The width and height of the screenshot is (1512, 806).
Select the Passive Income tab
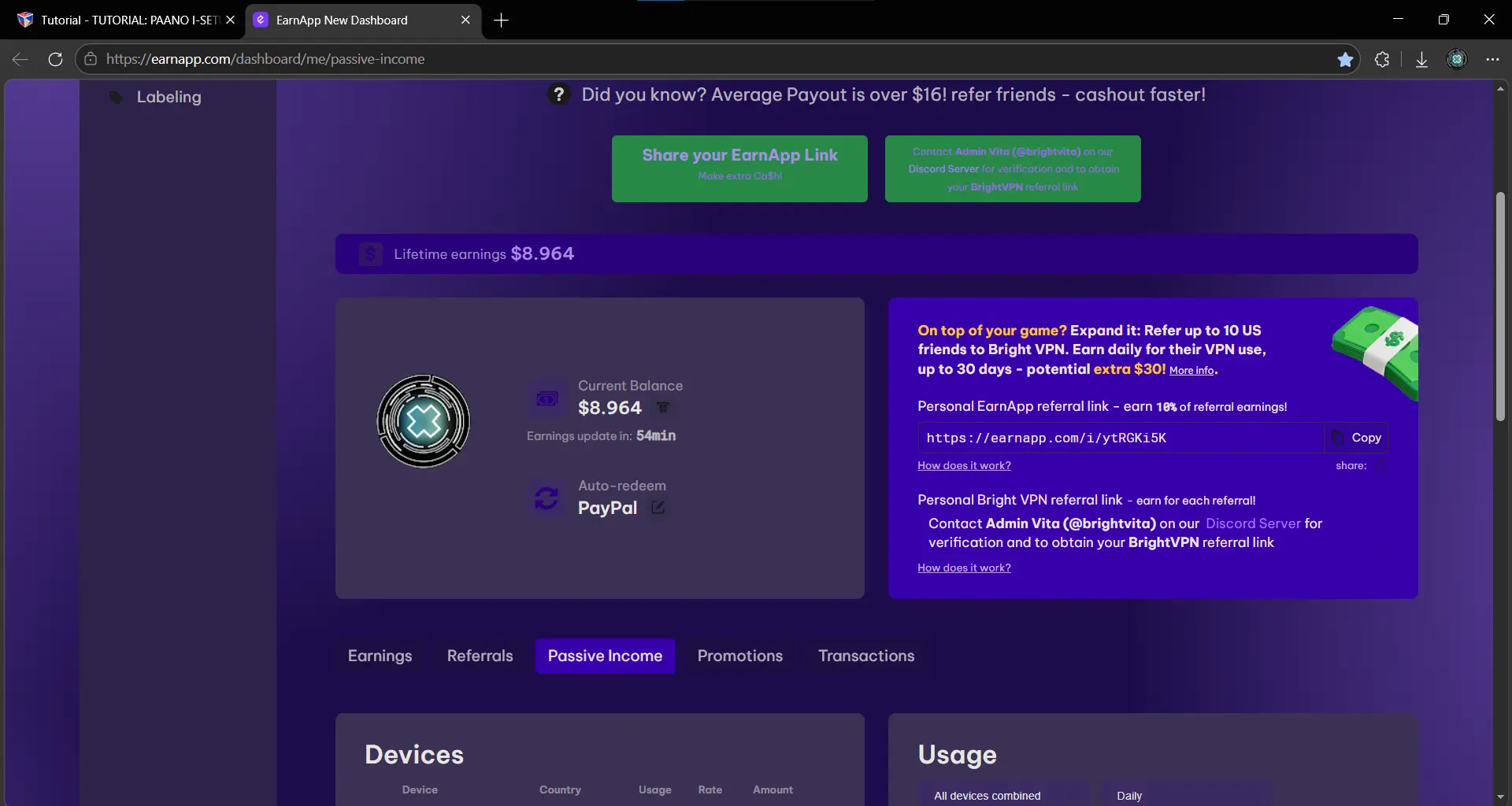point(606,656)
